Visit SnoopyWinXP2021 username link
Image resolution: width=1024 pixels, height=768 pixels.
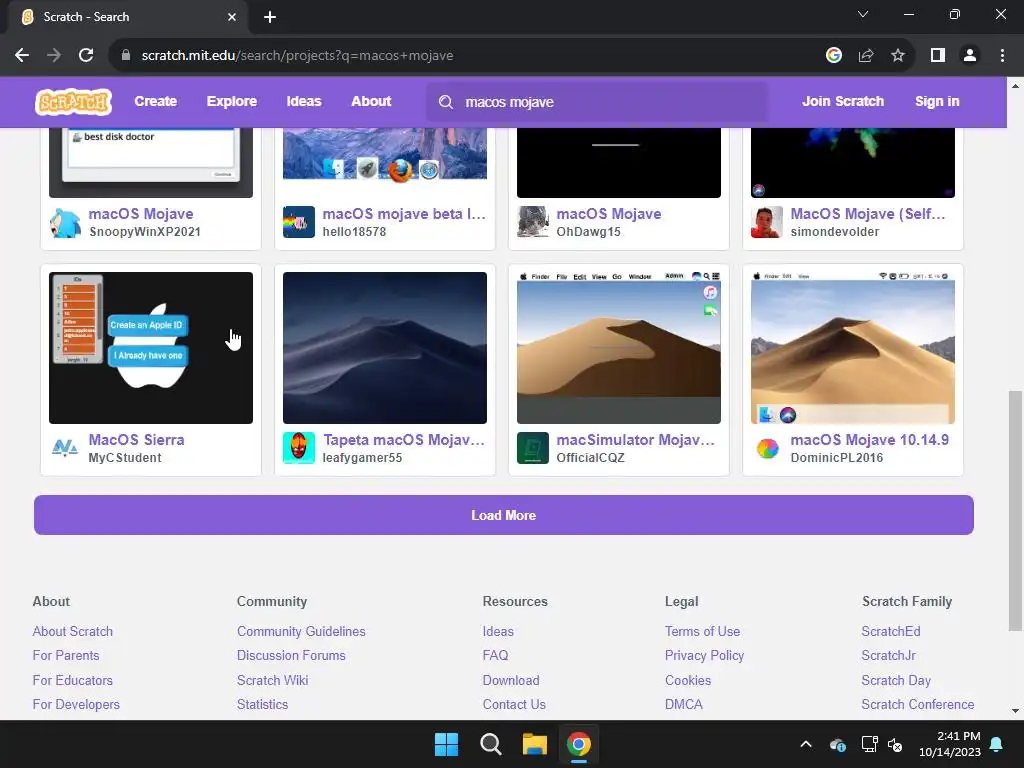144,232
